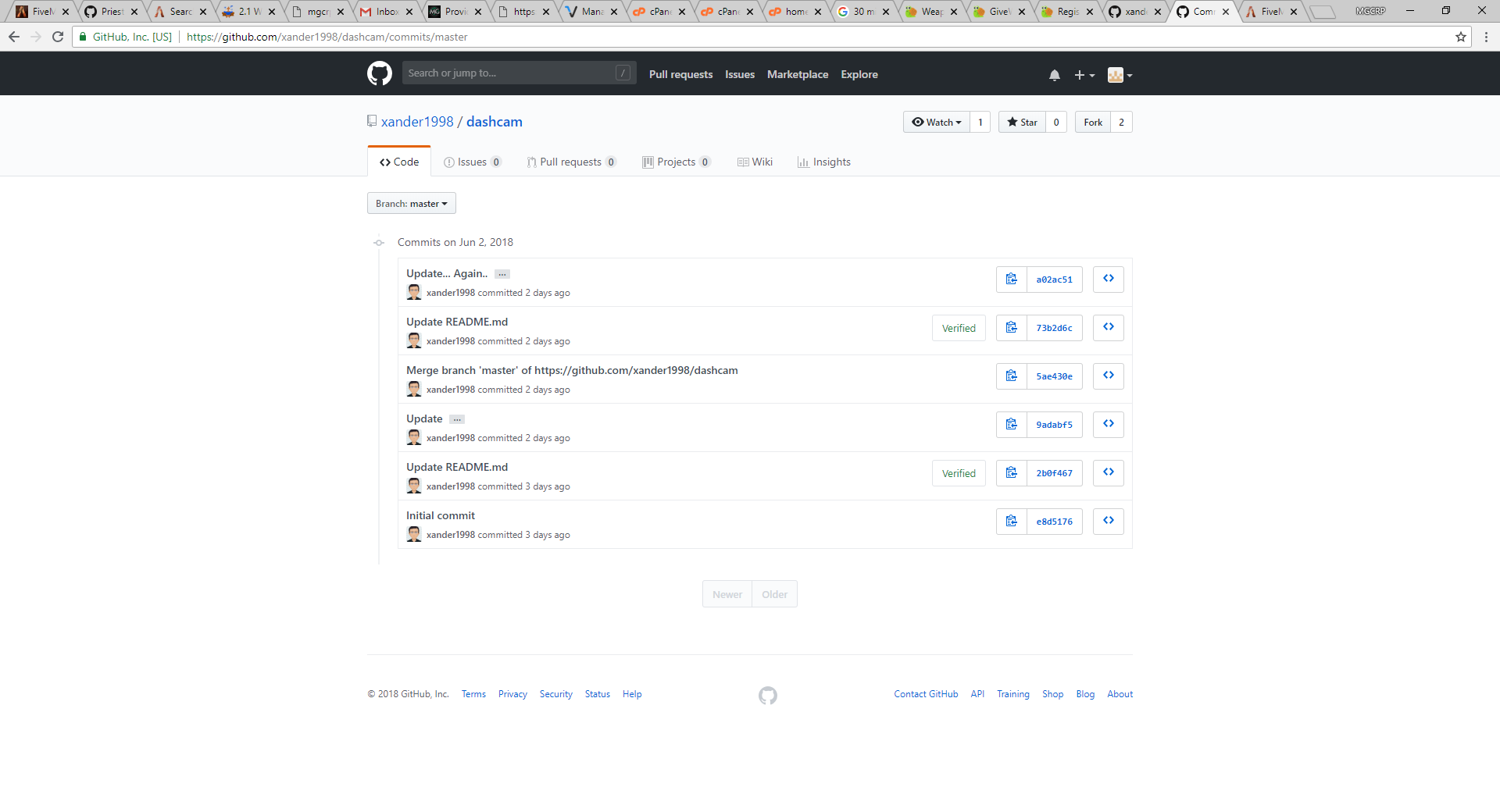Open commit hash 5ae430e
Viewport: 1500px width, 812px height.
pyautogui.click(x=1055, y=376)
